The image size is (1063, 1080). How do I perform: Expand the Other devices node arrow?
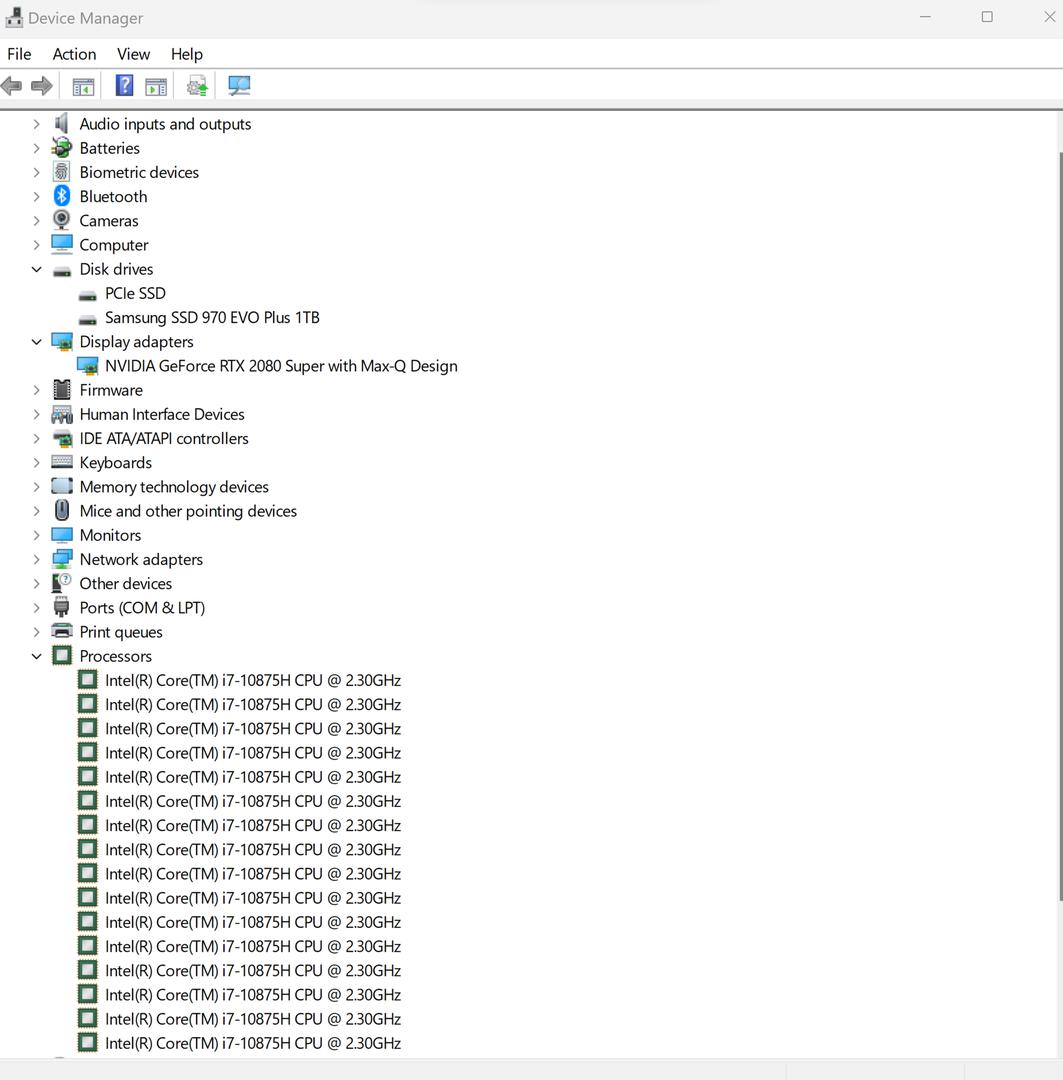[x=37, y=583]
